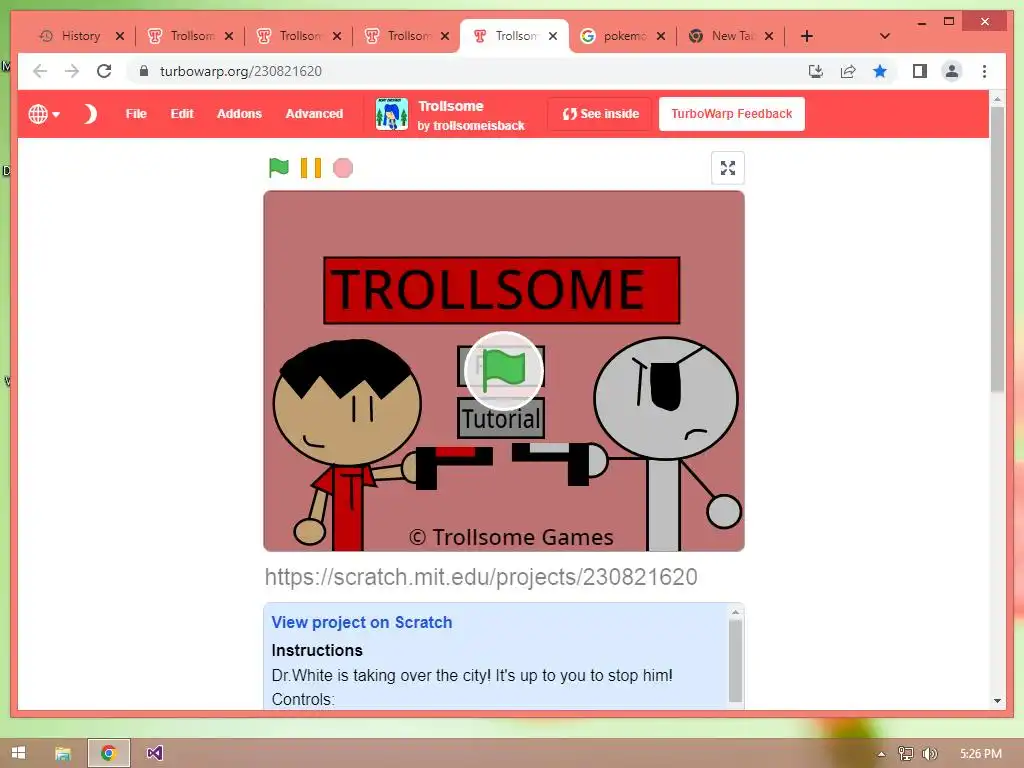1024x768 pixels.
Task: Open File Explorer from the taskbar
Action: pos(63,753)
